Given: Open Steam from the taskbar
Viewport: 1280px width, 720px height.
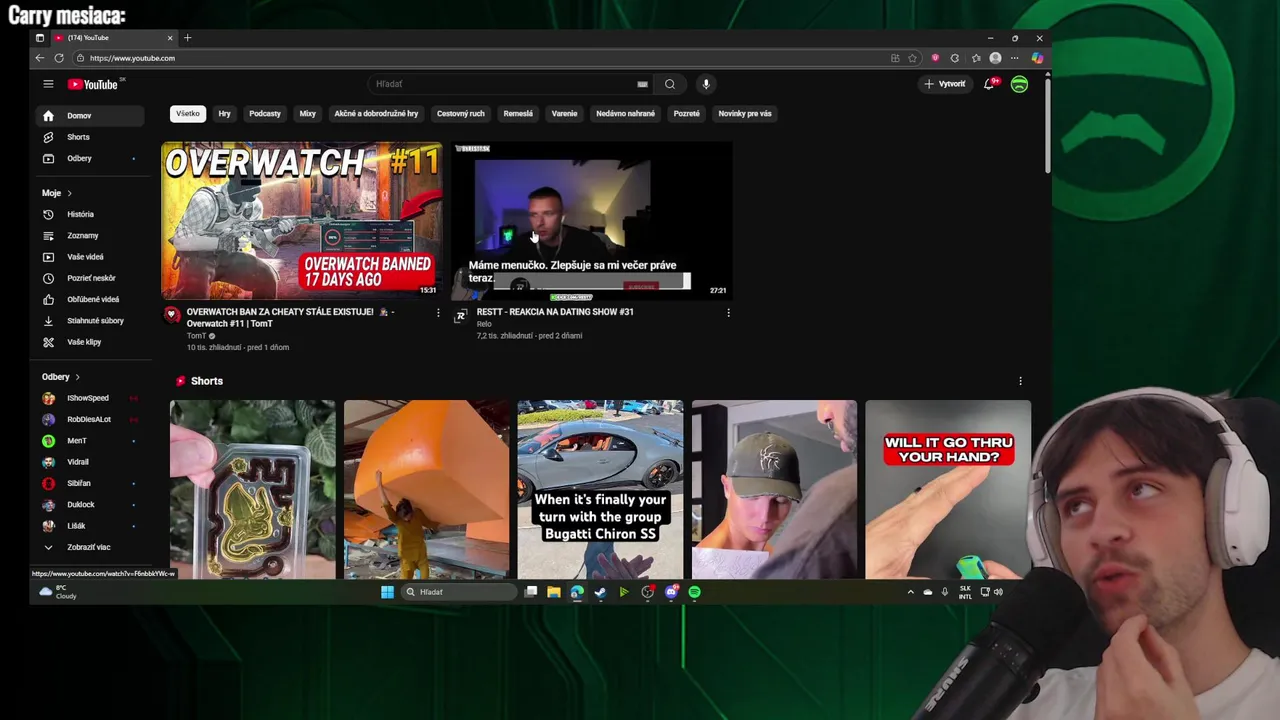Looking at the screenshot, I should [600, 592].
